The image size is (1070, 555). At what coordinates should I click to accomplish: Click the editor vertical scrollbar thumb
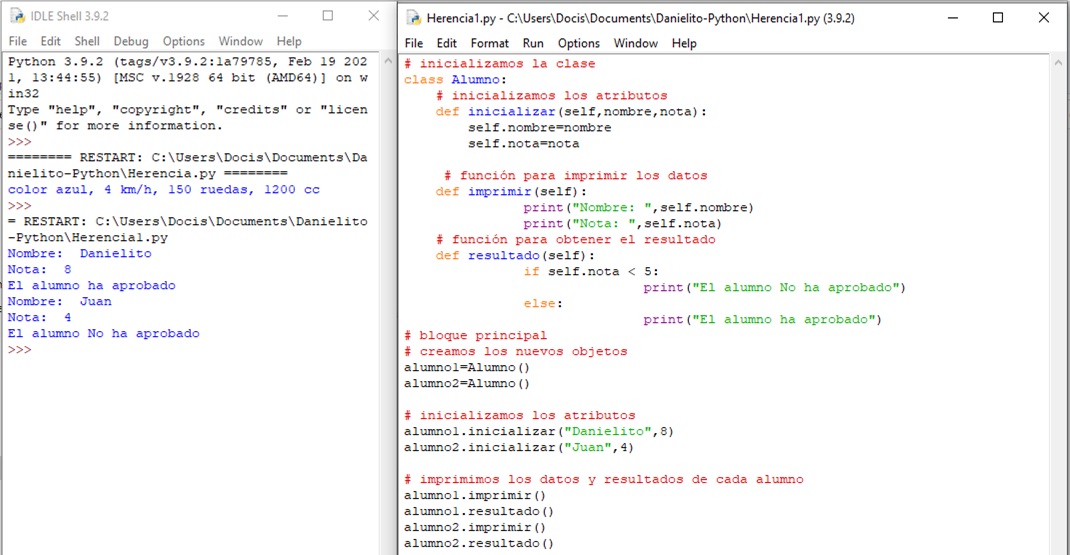click(1060, 300)
